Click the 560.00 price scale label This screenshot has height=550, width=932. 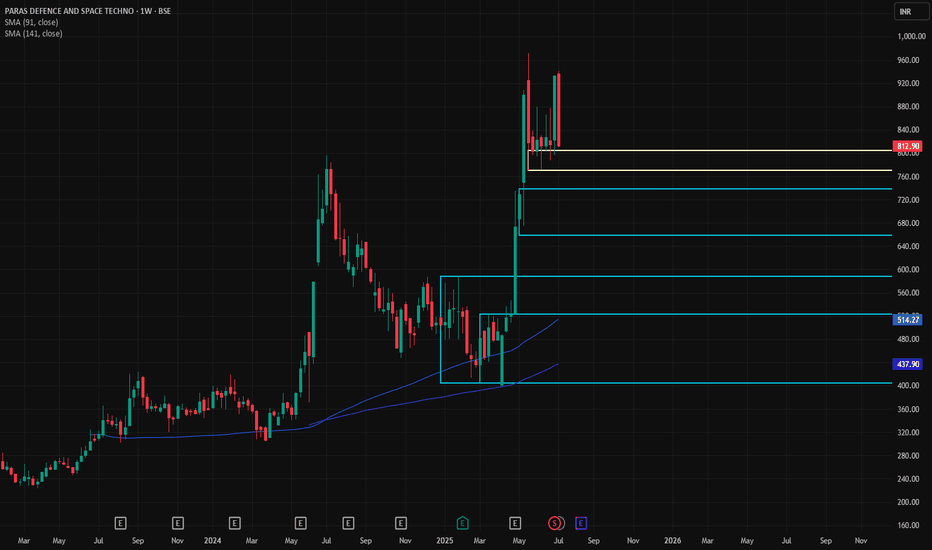(908, 293)
